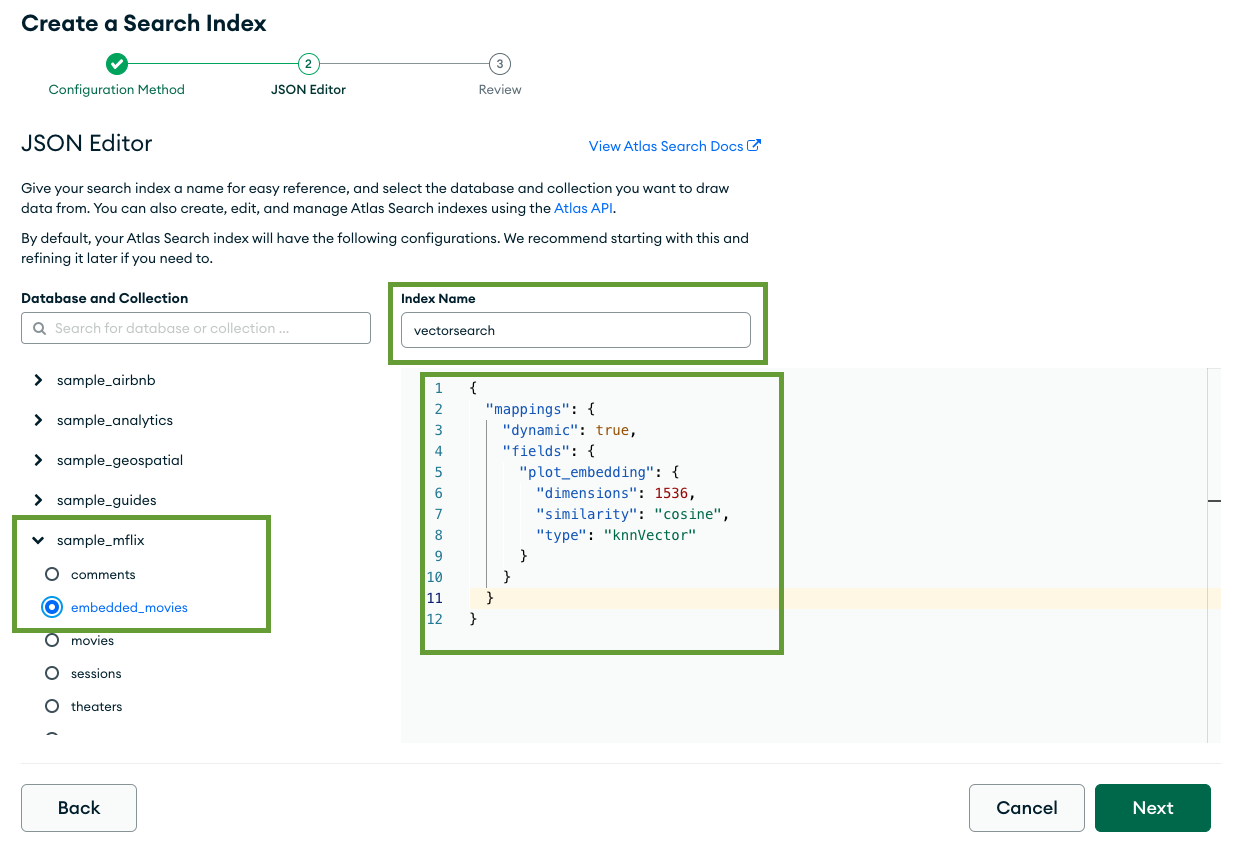Click the JSON editor vertical scrollbar
The height and width of the screenshot is (864, 1237).
point(1214,555)
